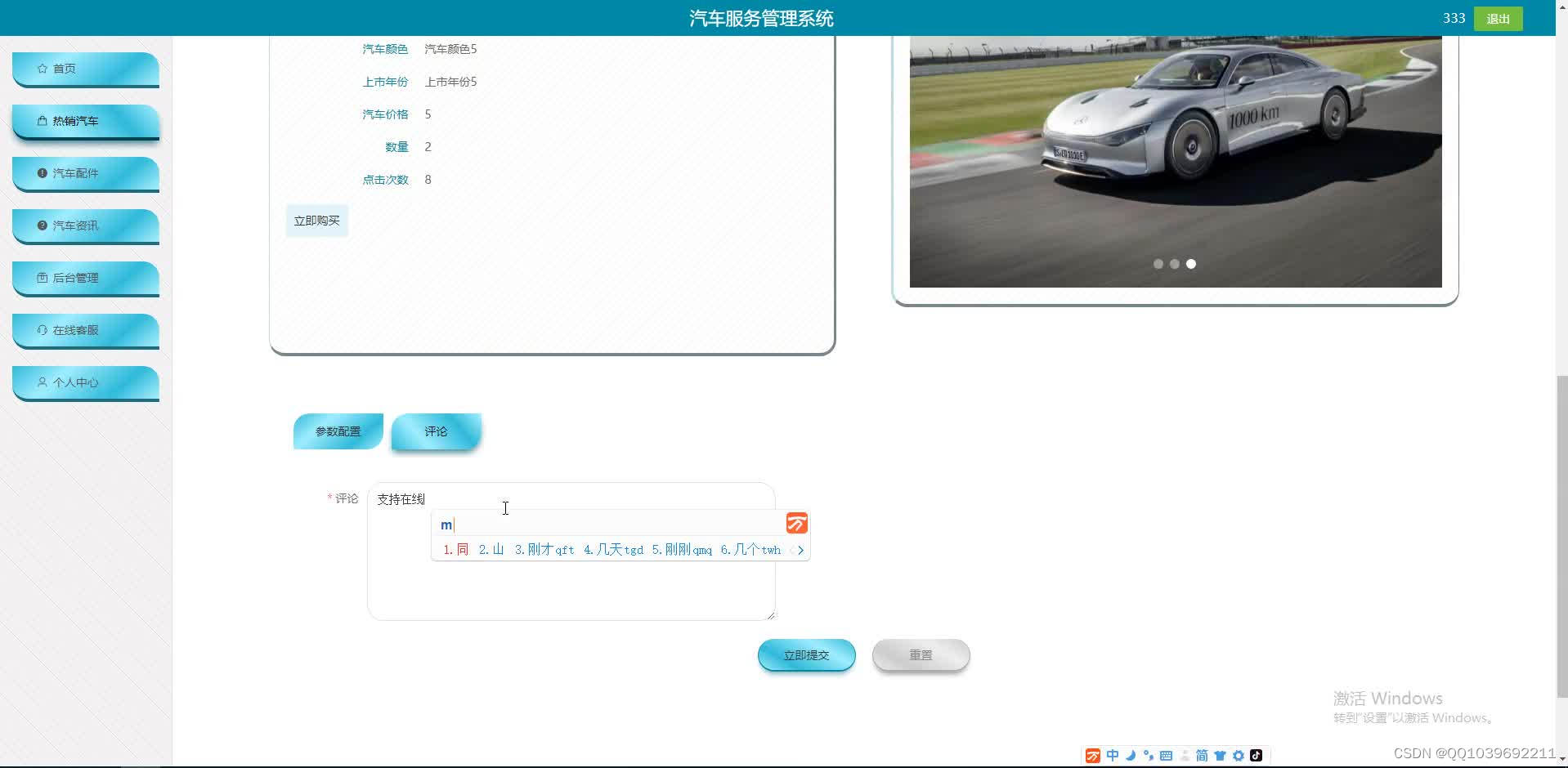
Task: Go to 汽车配件 section
Action: 86,174
